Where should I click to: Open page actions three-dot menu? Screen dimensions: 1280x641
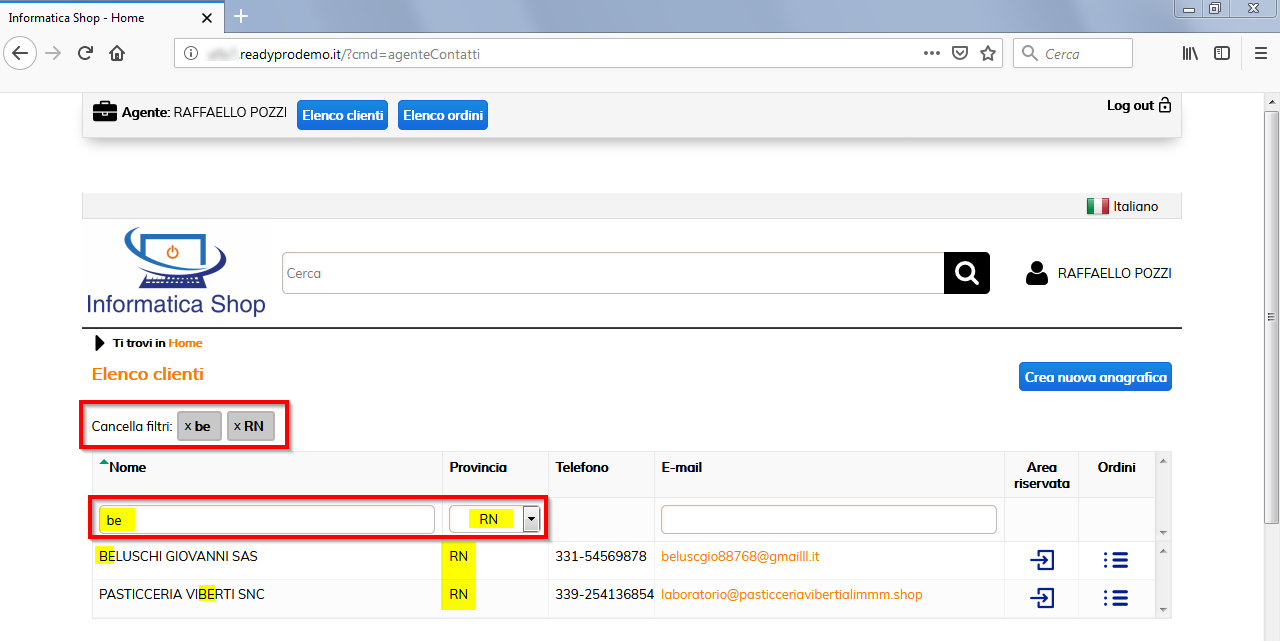click(931, 54)
